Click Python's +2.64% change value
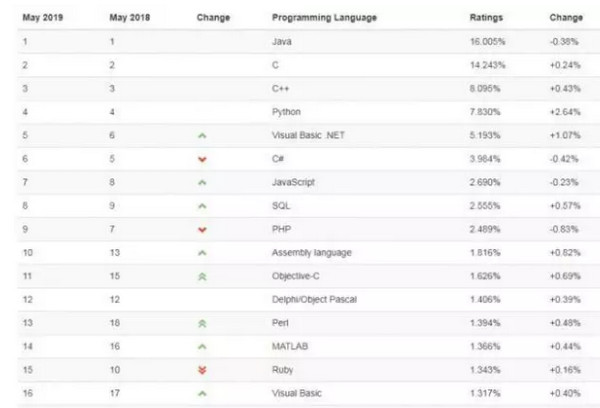 [x=565, y=111]
